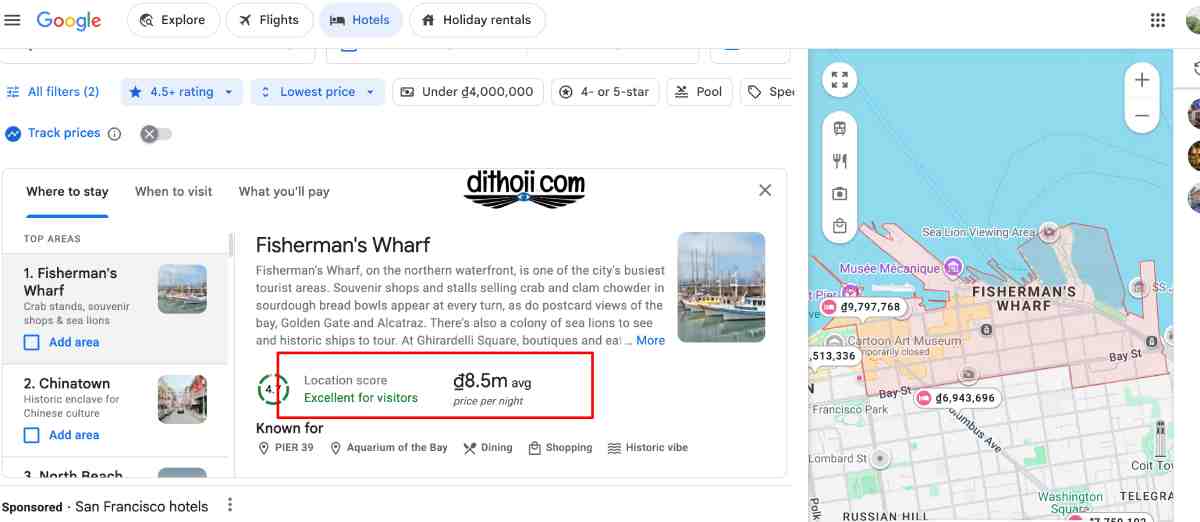Click the Track prices trend icon
The width and height of the screenshot is (1200, 522).
click(13, 134)
